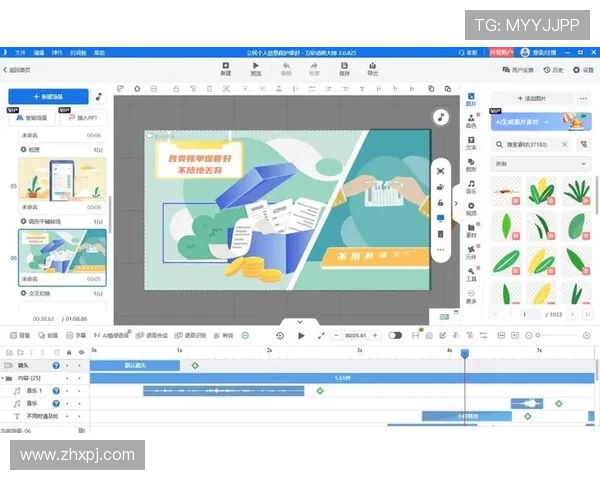
Task: Click the filter icon beside material search
Action: 585,144
